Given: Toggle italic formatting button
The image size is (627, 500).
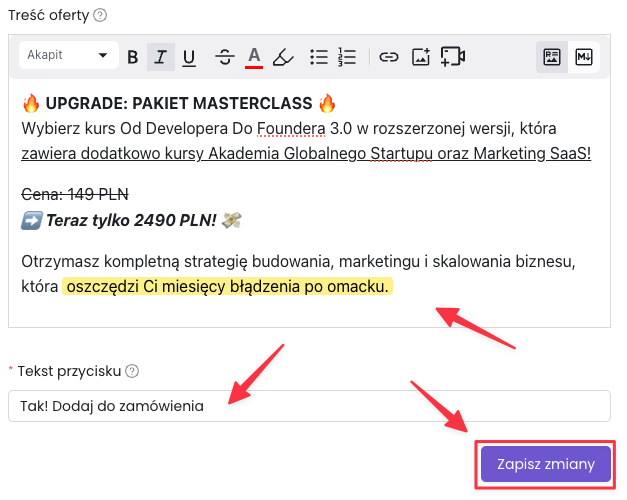Looking at the screenshot, I should coord(160,57).
